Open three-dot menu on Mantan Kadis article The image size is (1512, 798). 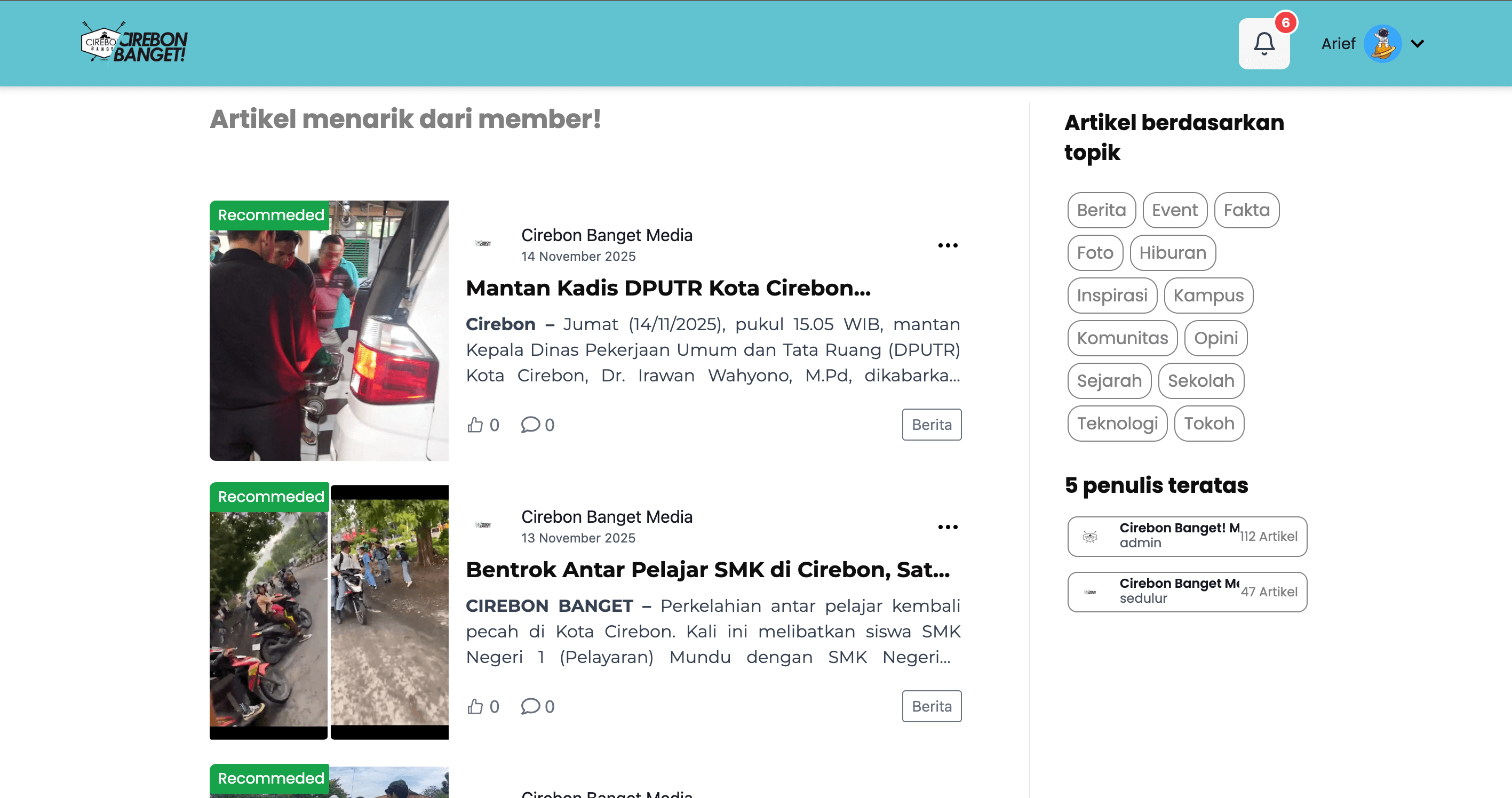948,245
